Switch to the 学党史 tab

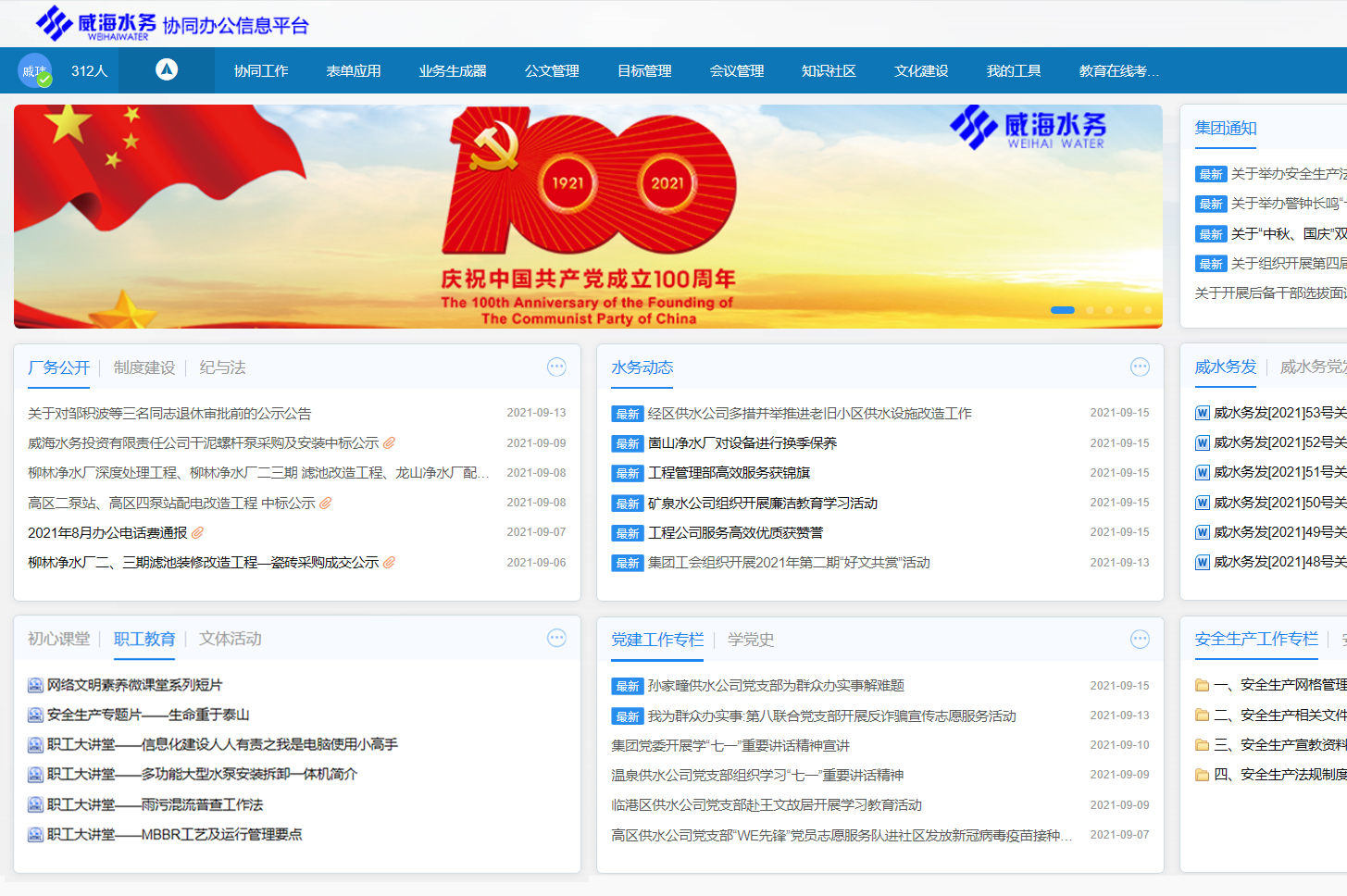(751, 640)
